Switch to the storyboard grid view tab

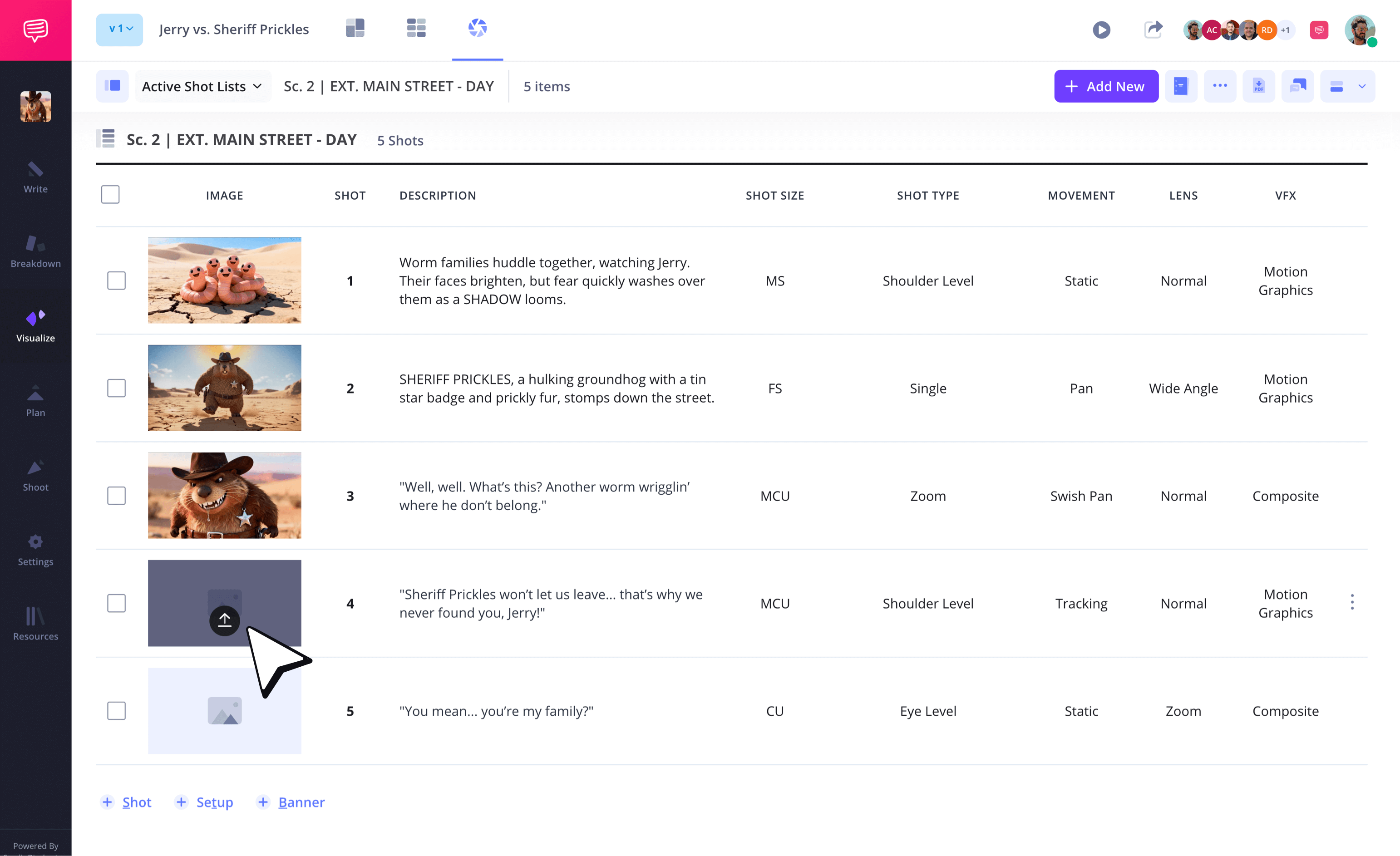[416, 29]
